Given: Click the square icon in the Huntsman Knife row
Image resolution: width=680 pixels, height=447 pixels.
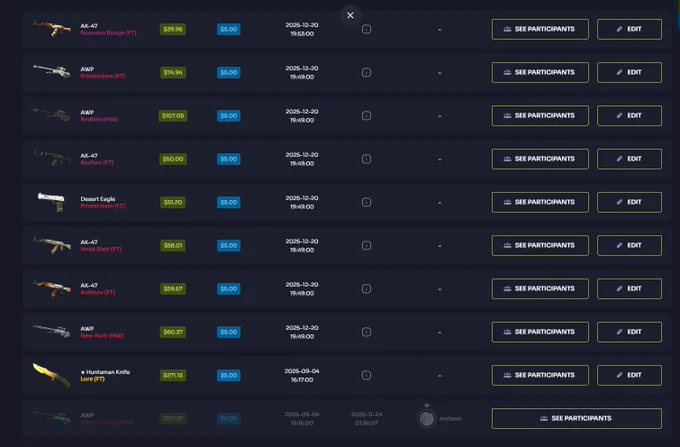Looking at the screenshot, I should click(x=366, y=375).
